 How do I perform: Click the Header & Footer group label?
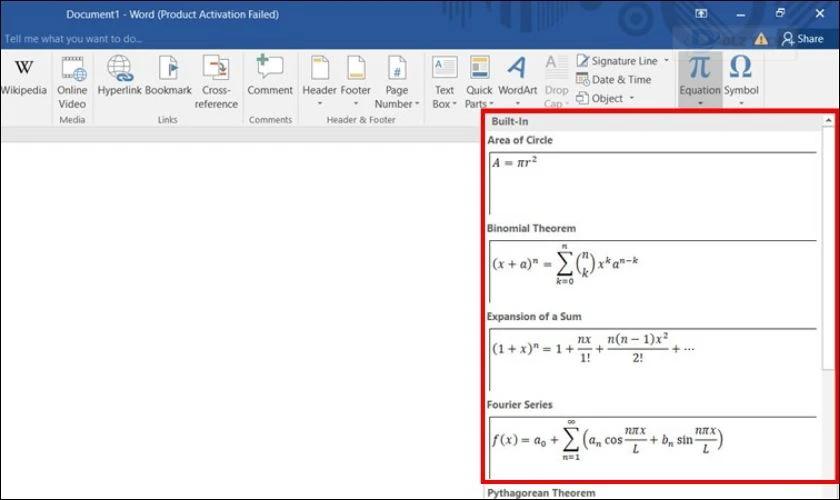[361, 120]
